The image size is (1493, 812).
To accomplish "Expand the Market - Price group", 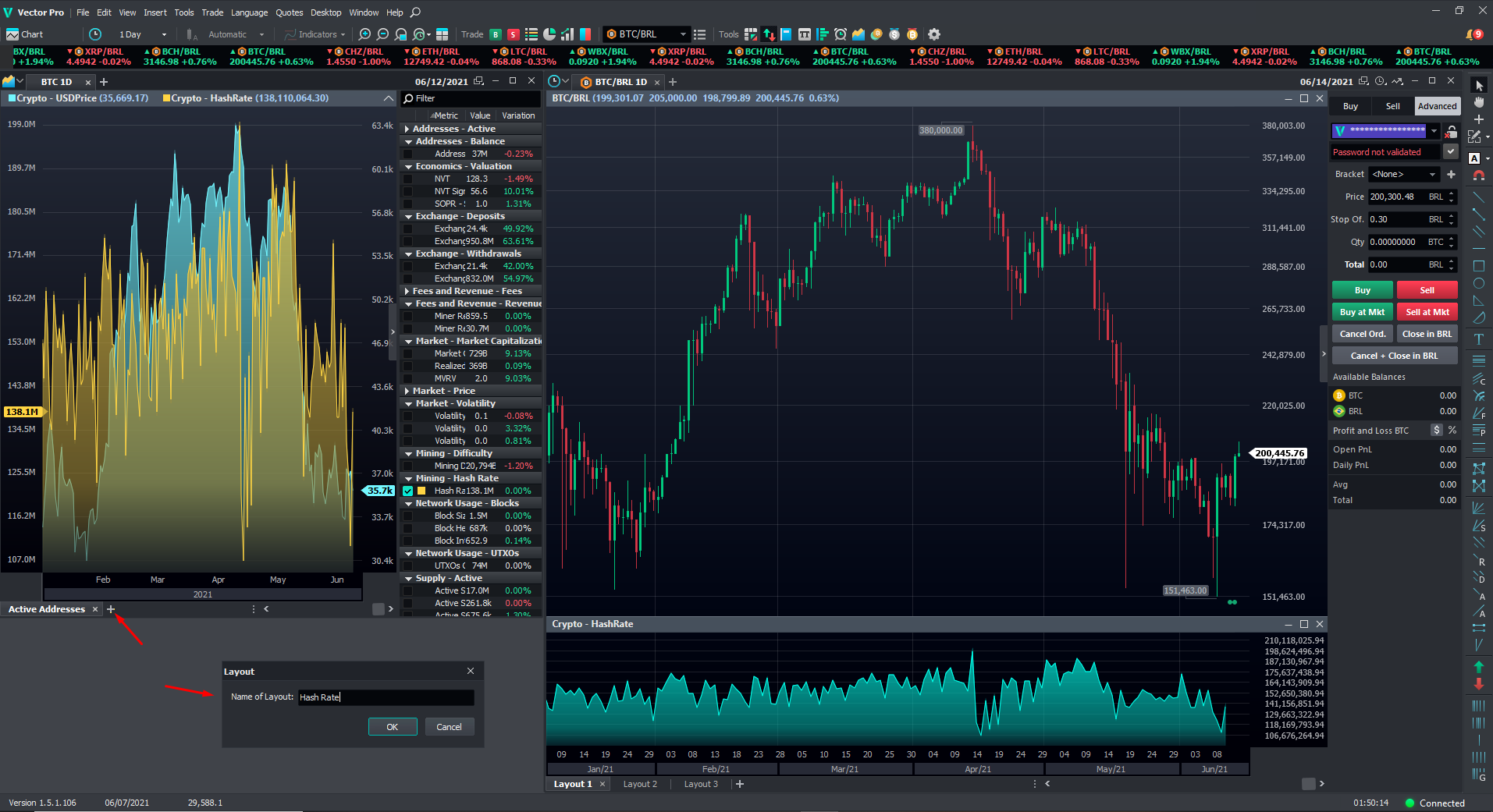I will coord(407,391).
